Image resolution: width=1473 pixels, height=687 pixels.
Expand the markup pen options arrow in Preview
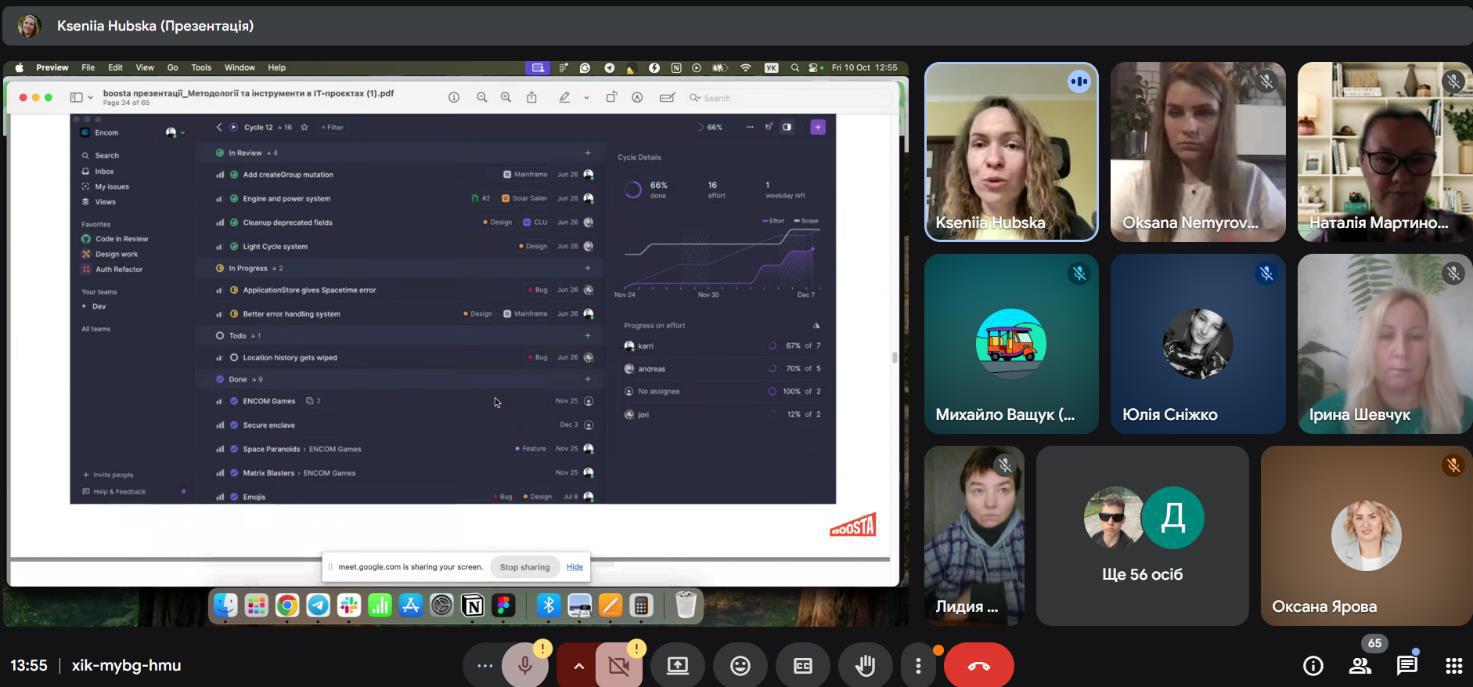[586, 98]
